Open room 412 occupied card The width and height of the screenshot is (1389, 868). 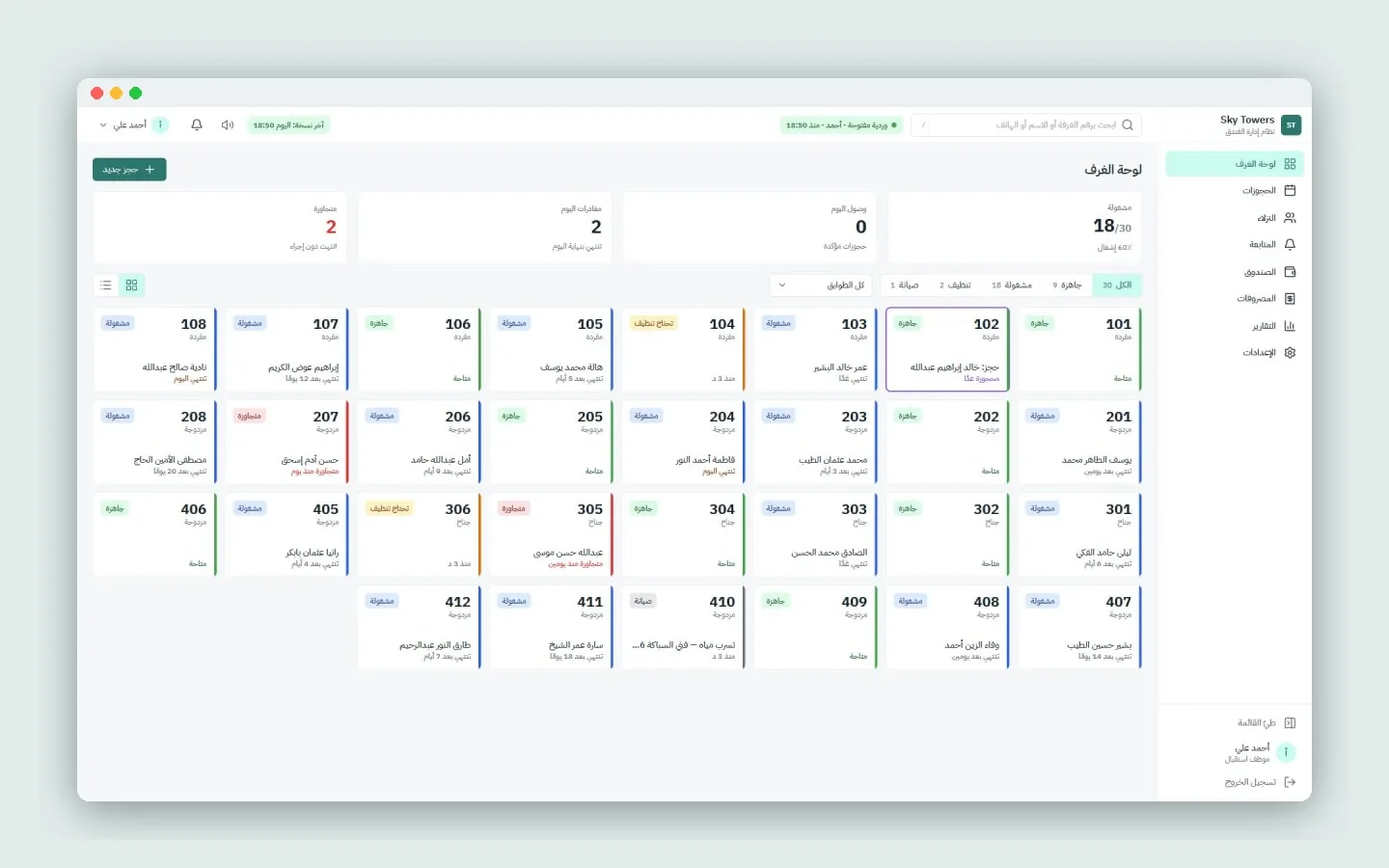coord(419,627)
